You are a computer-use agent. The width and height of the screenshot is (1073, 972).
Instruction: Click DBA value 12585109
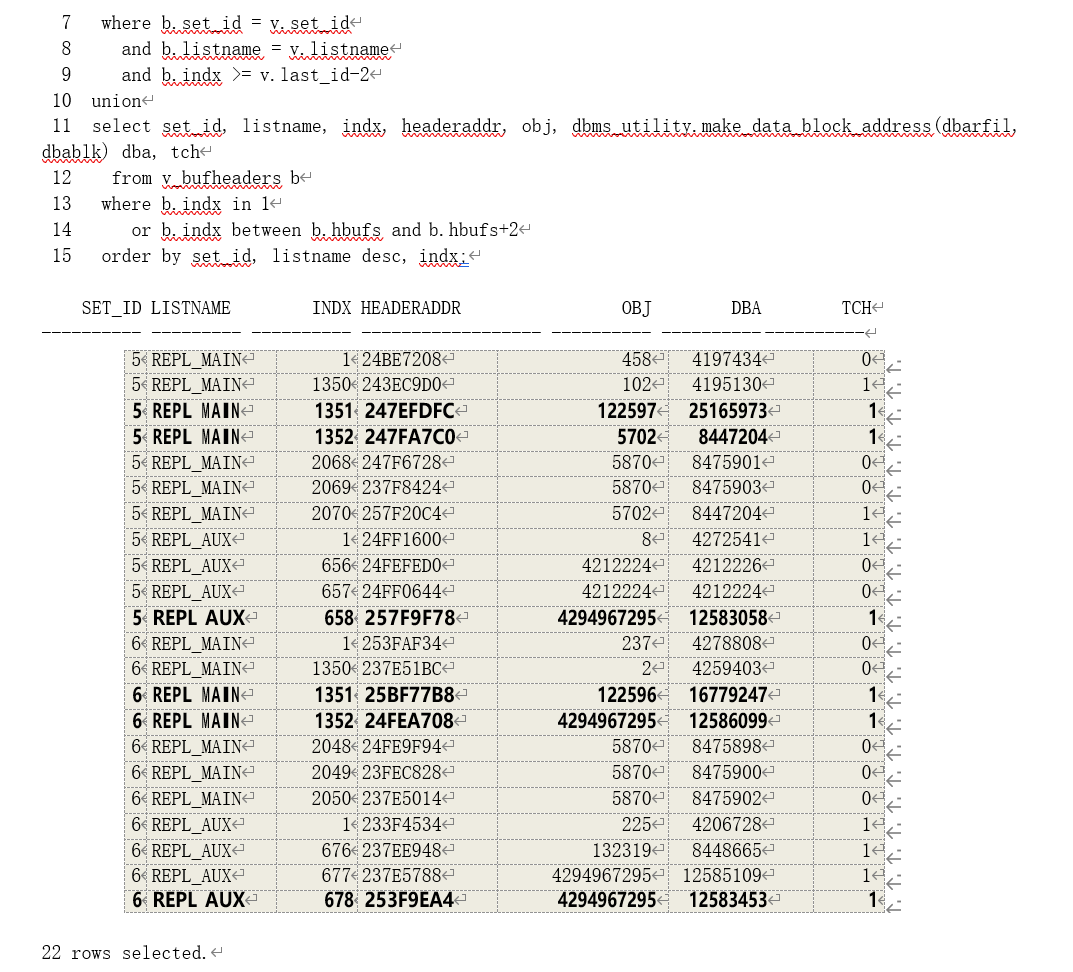pyautogui.click(x=723, y=876)
